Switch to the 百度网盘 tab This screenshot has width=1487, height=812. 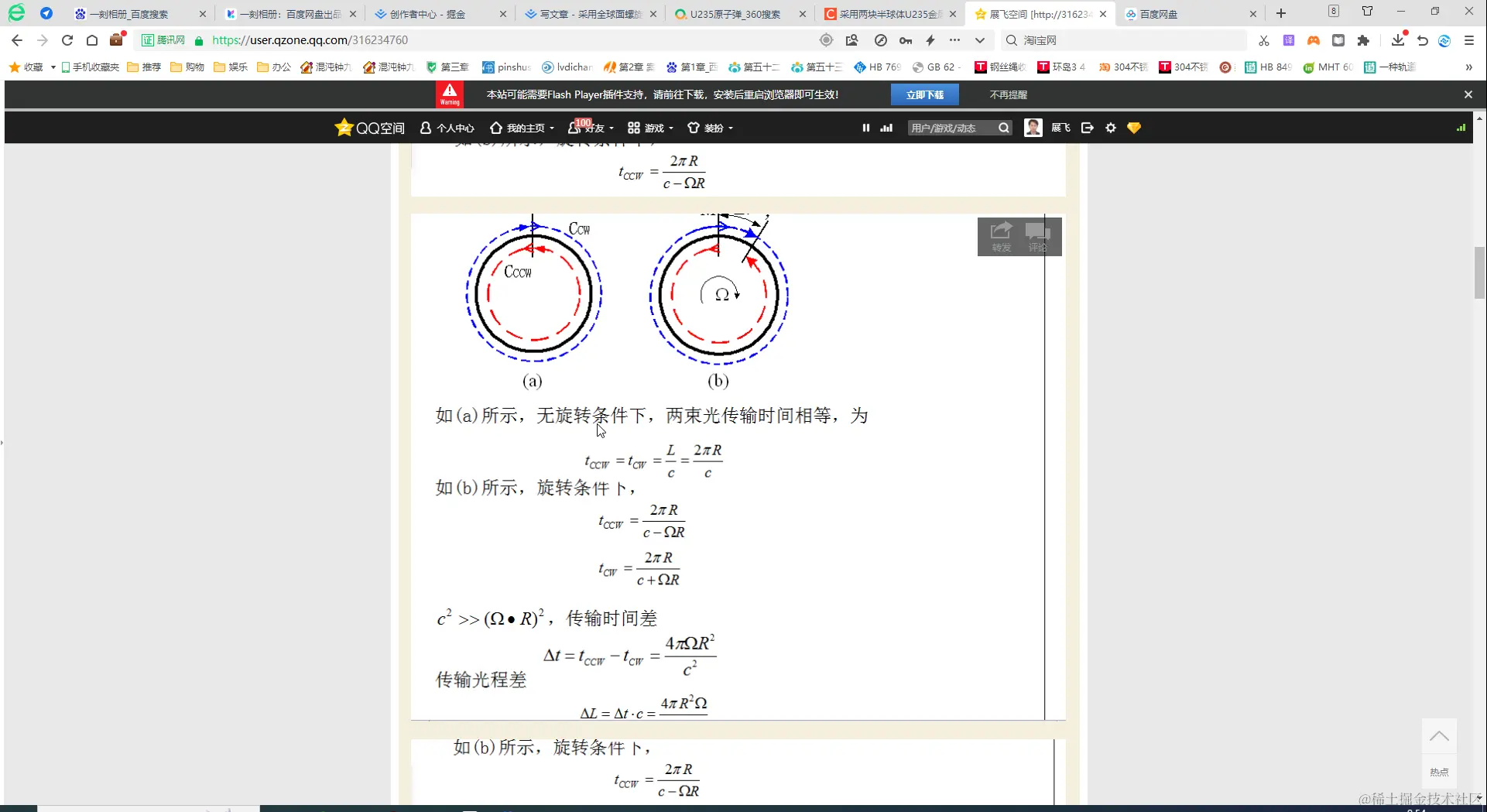click(1160, 13)
